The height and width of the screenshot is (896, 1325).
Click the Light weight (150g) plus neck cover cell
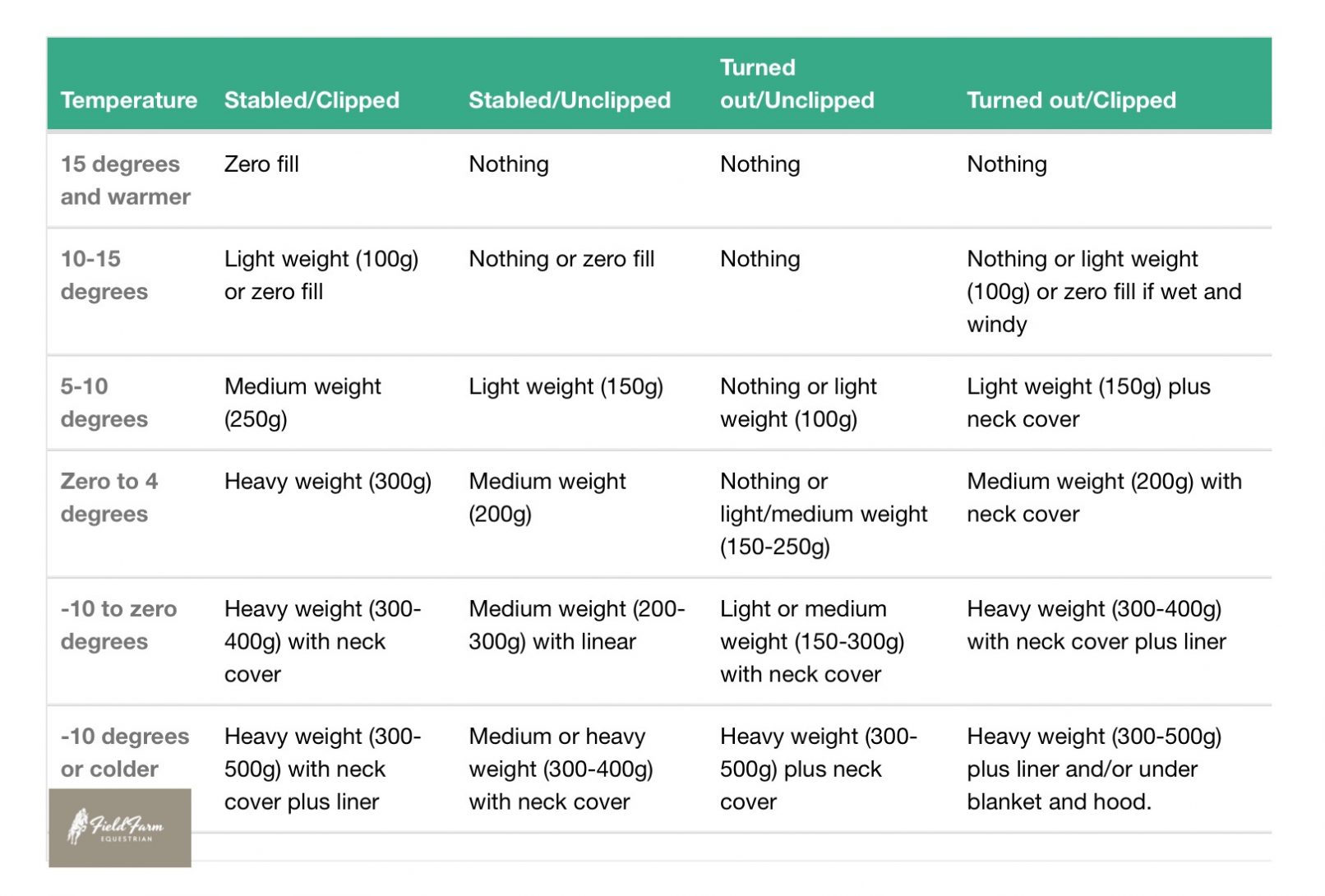coord(1088,402)
